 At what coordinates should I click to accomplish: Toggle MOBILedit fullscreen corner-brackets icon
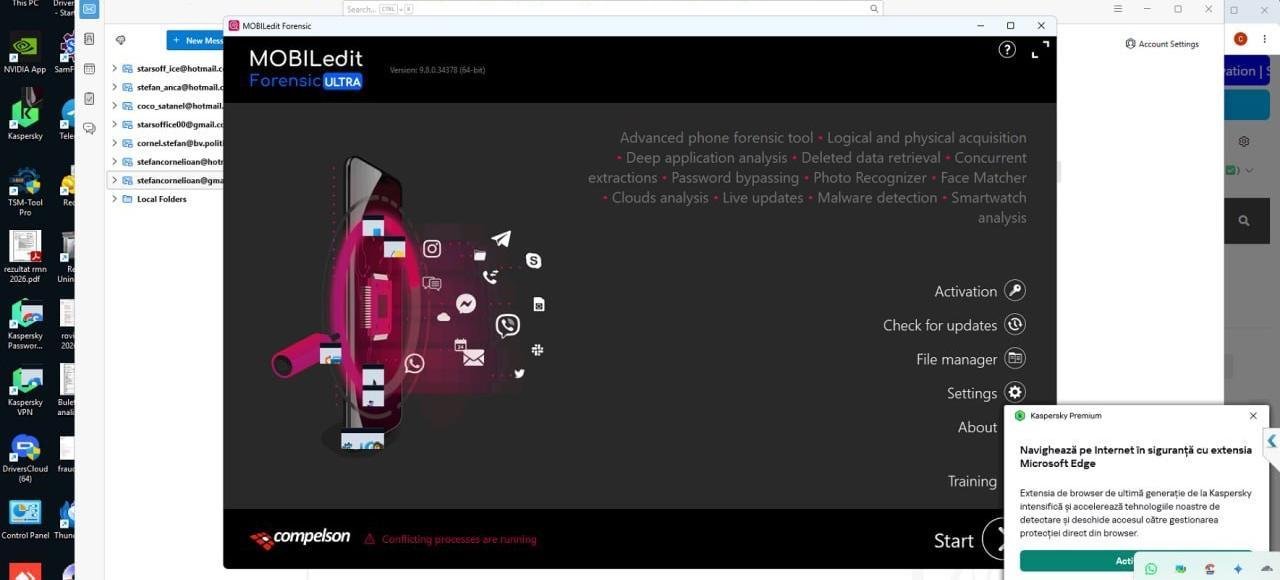[x=1041, y=49]
